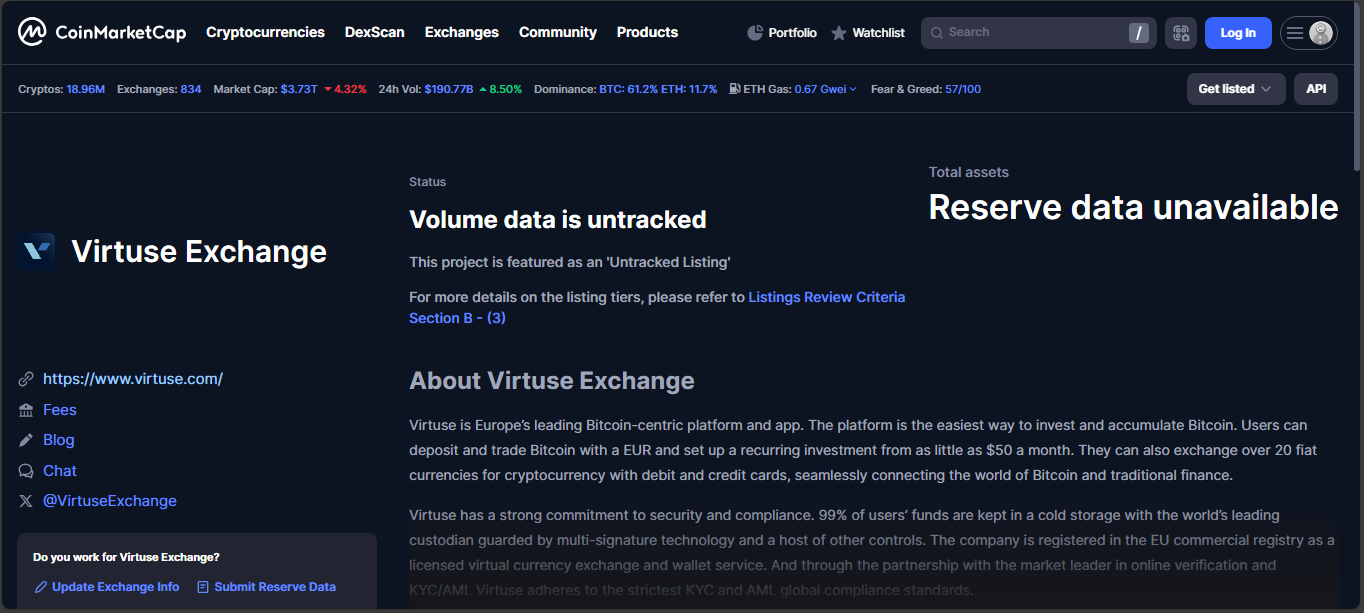
Task: Click the Volume data is untracked heading
Action: pyautogui.click(x=558, y=219)
